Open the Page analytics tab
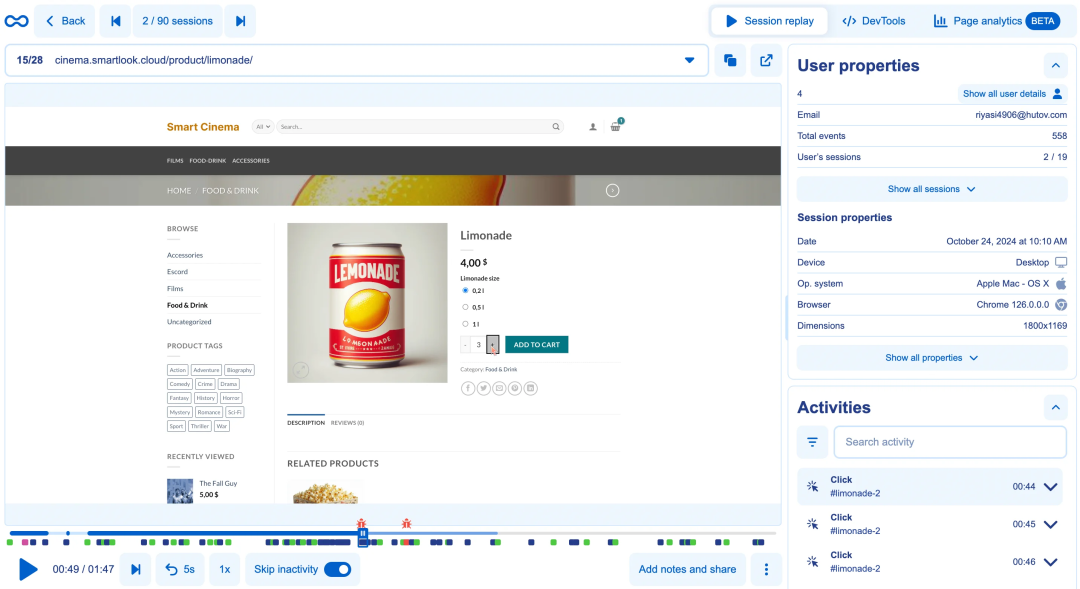This screenshot has width=1080, height=589. point(995,21)
